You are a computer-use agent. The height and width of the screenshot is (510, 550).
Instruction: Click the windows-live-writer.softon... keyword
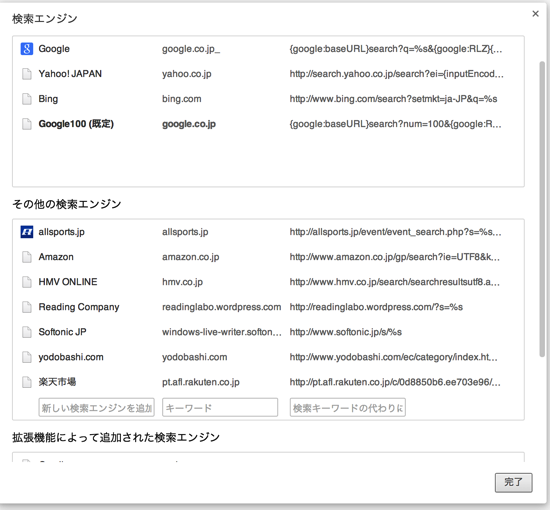tap(222, 332)
